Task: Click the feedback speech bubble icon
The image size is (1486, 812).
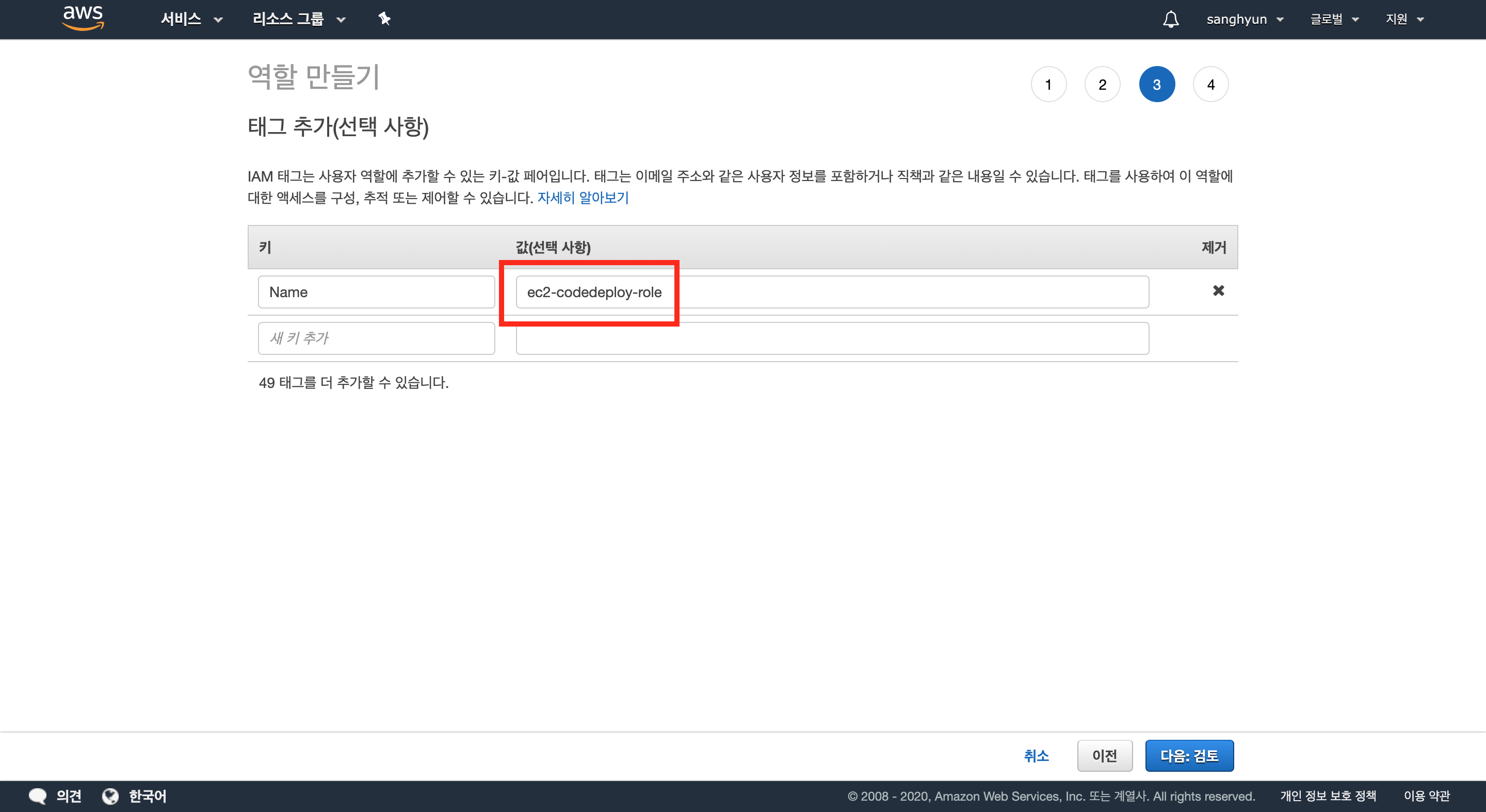Action: pyautogui.click(x=38, y=796)
